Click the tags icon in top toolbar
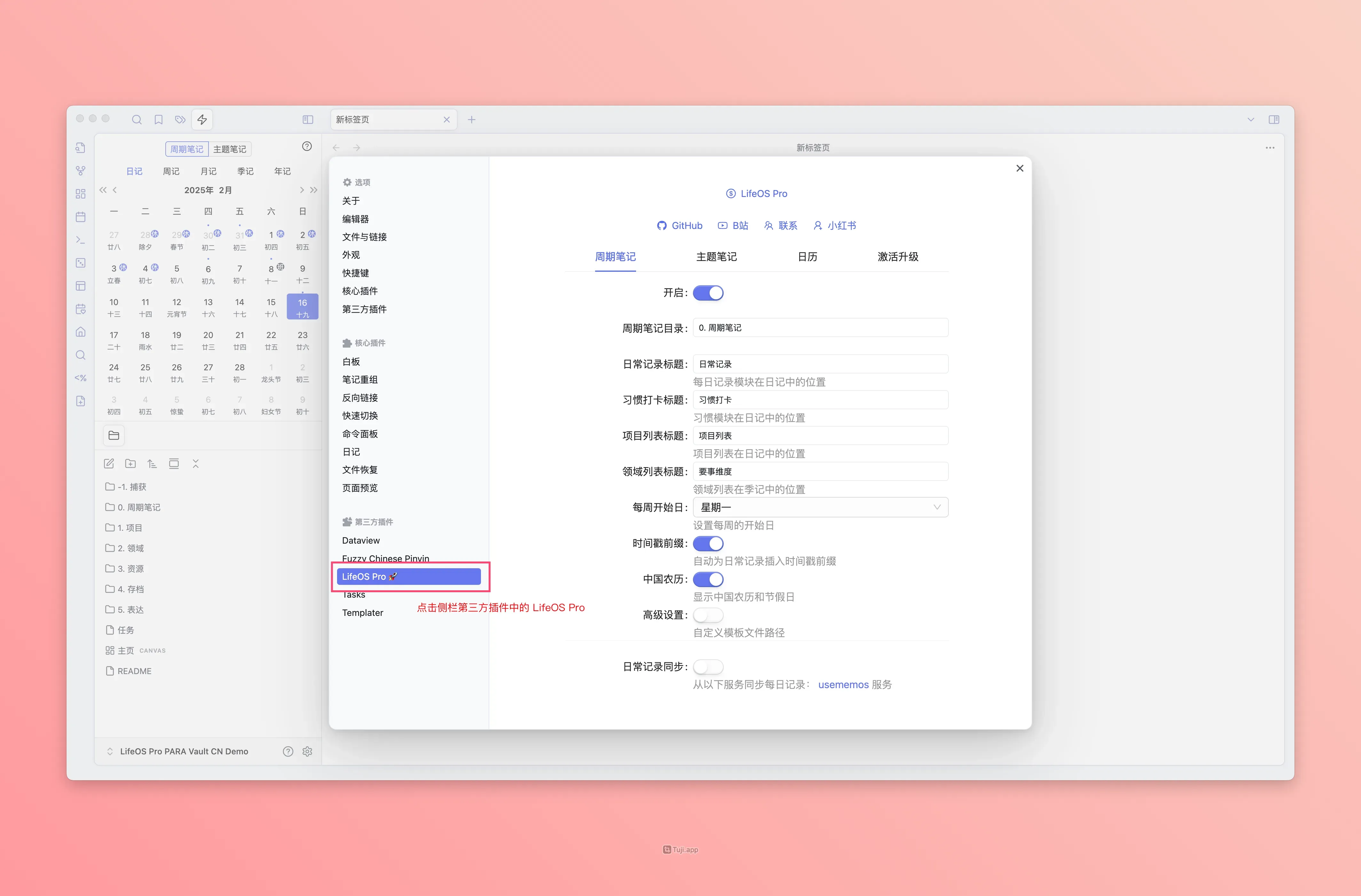The width and height of the screenshot is (1361, 896). click(180, 120)
